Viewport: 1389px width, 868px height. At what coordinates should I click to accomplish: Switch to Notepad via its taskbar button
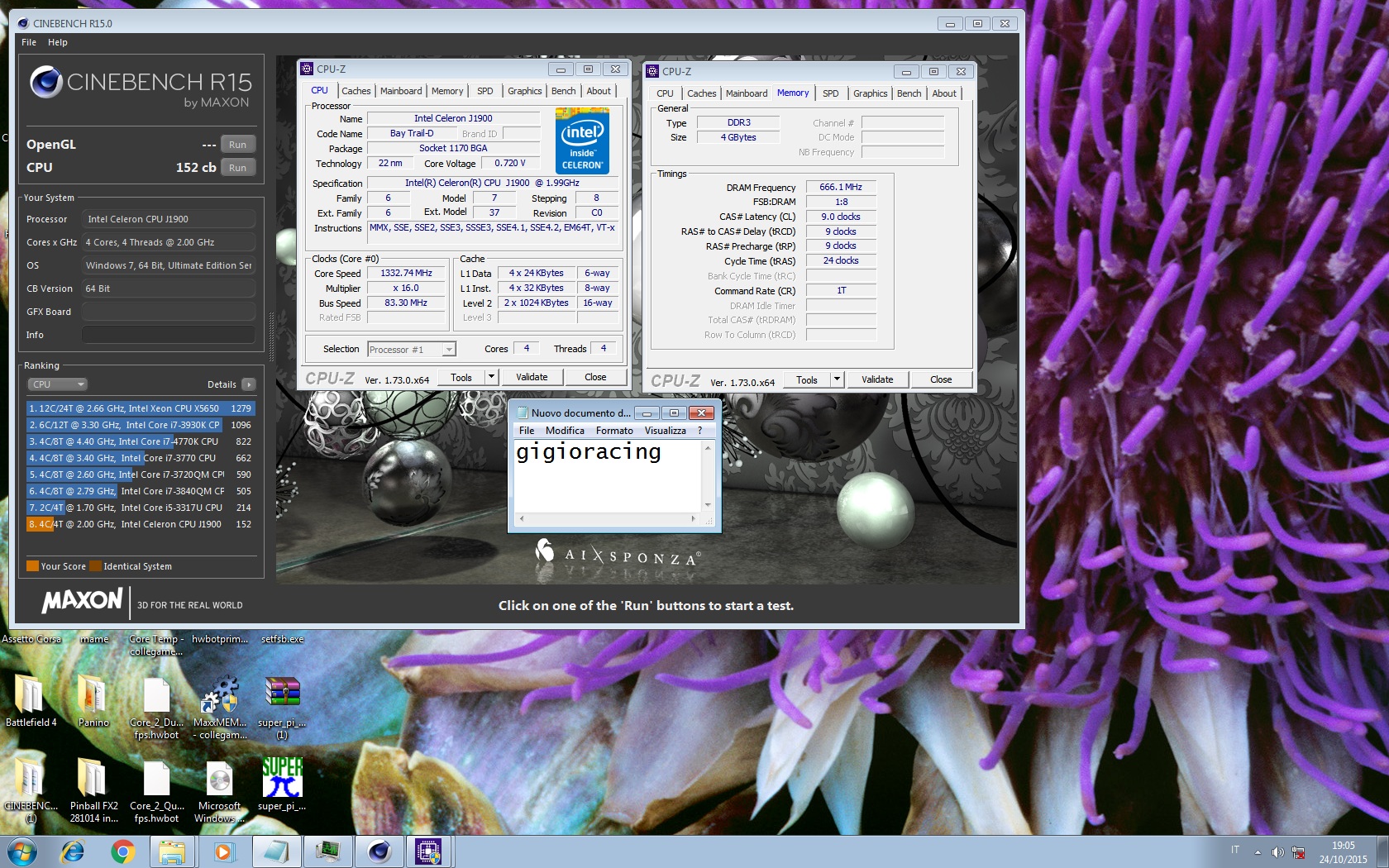[275, 851]
